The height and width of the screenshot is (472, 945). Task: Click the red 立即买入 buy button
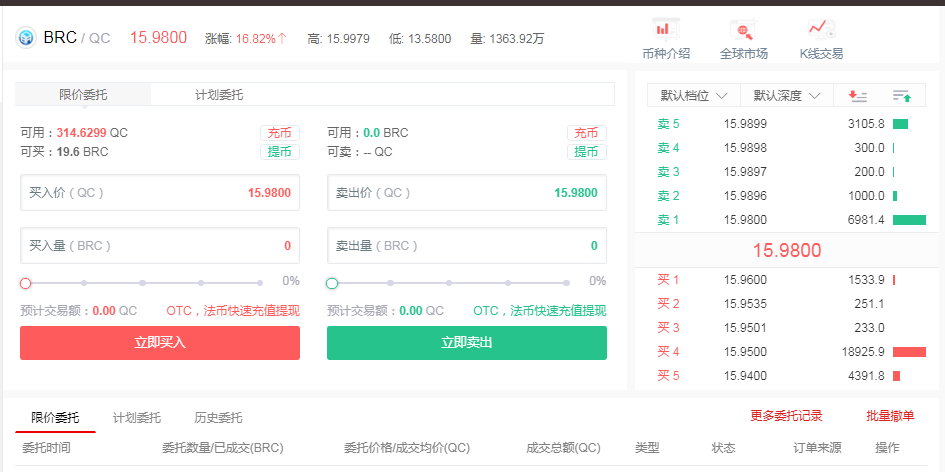pos(160,342)
